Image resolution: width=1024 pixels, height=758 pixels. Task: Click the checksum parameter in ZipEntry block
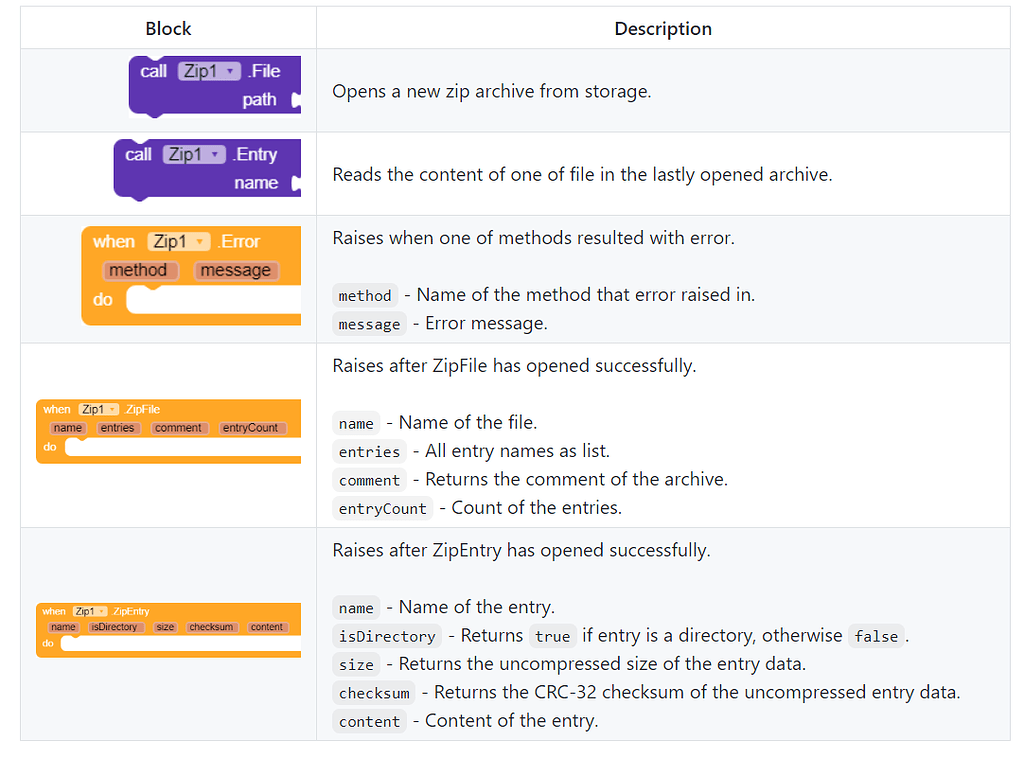[211, 627]
